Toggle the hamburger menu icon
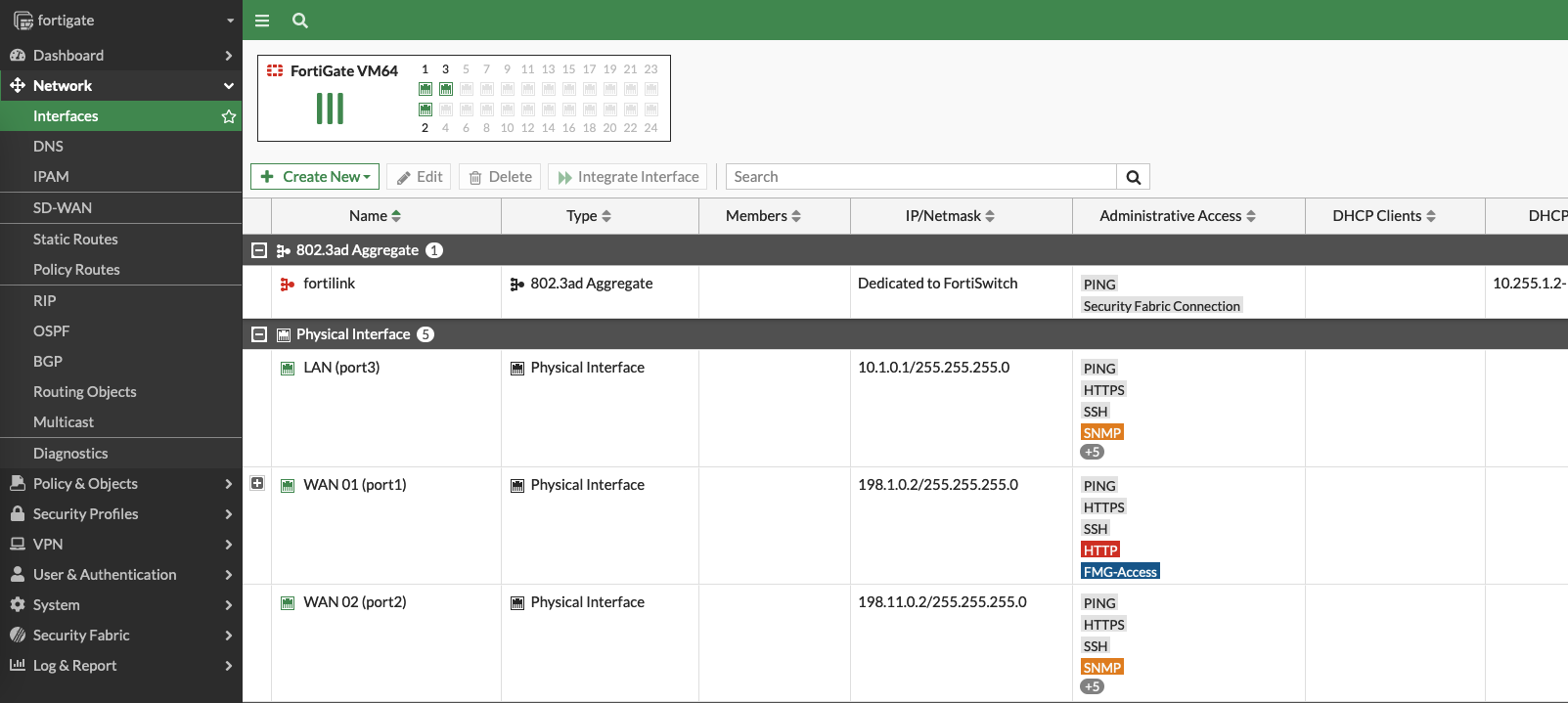The width and height of the screenshot is (1568, 703). coord(262,21)
